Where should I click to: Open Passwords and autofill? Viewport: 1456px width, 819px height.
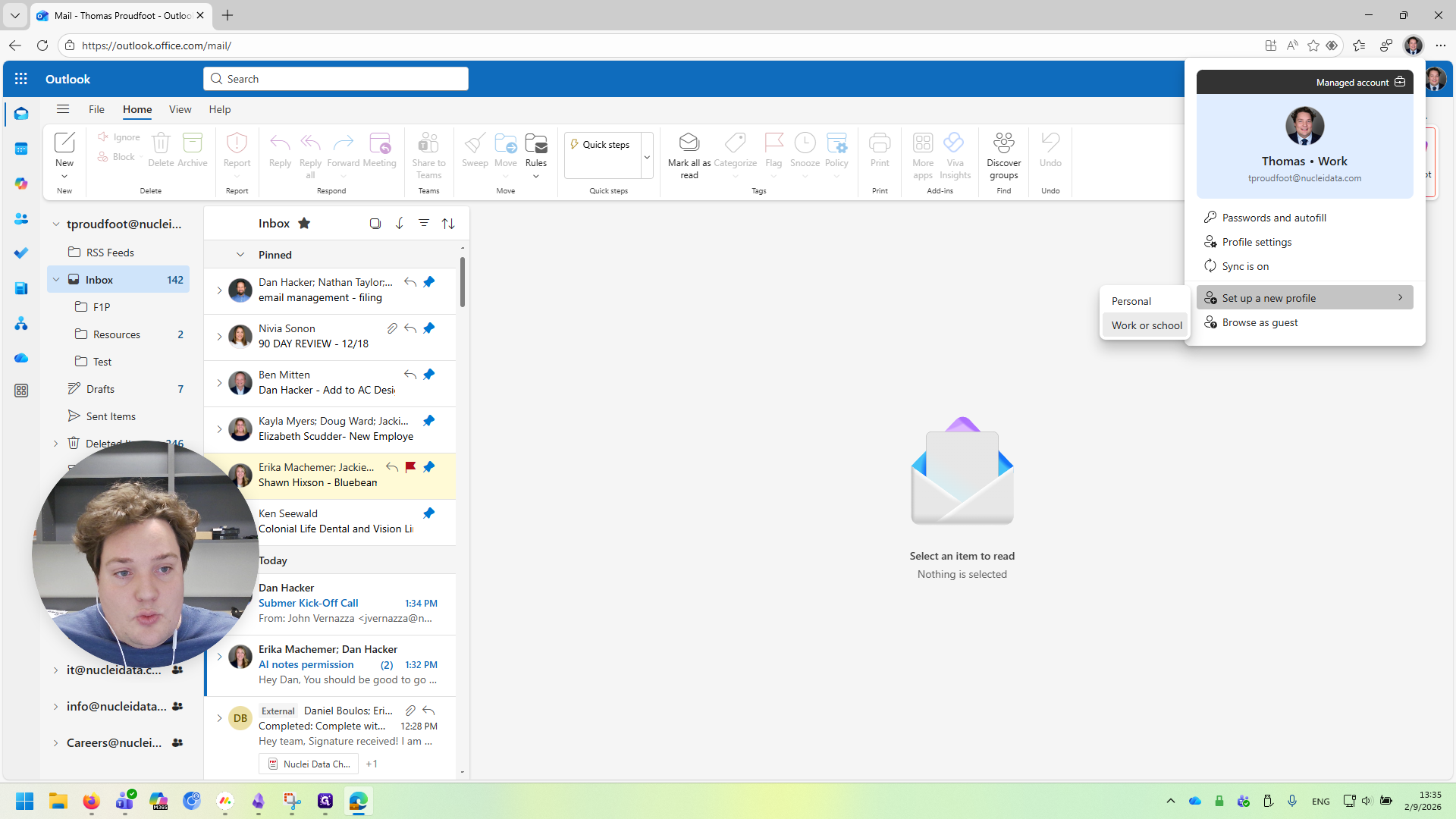coord(1304,218)
